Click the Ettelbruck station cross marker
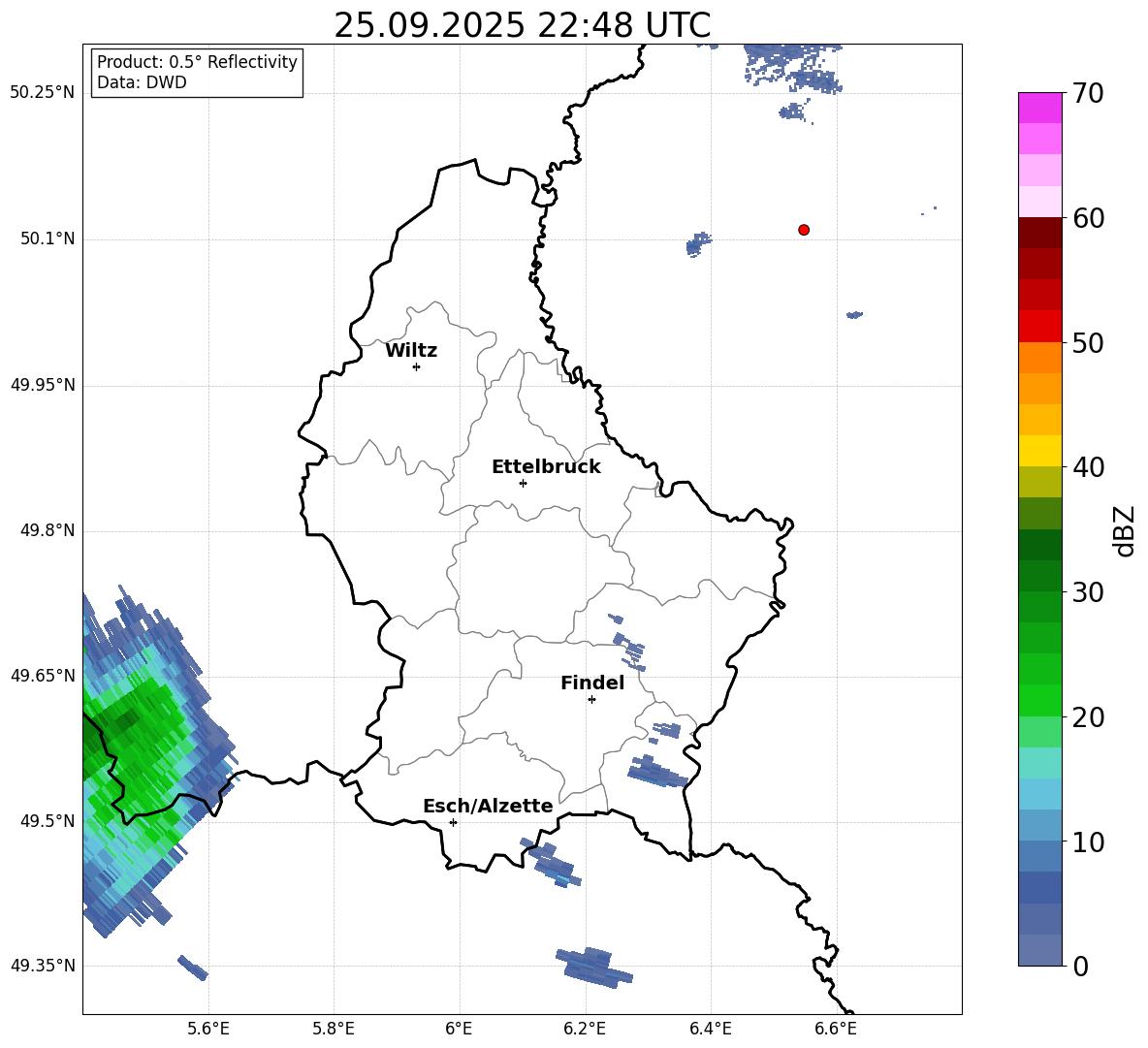The image size is (1148, 1048). (x=523, y=483)
